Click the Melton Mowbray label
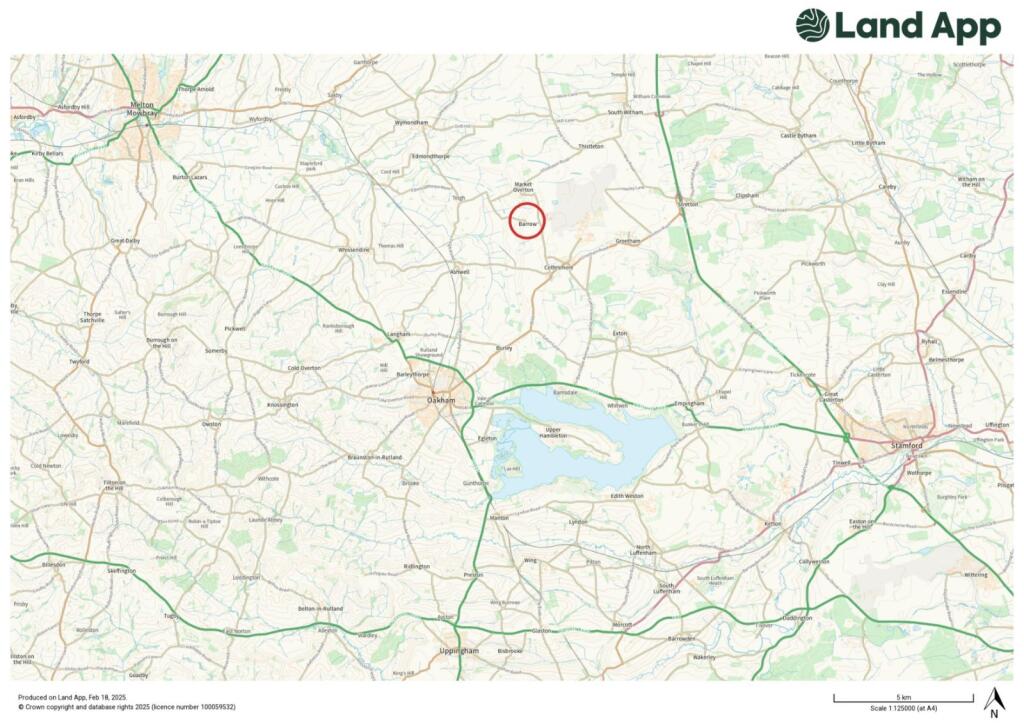The width and height of the screenshot is (1024, 724). click(142, 108)
